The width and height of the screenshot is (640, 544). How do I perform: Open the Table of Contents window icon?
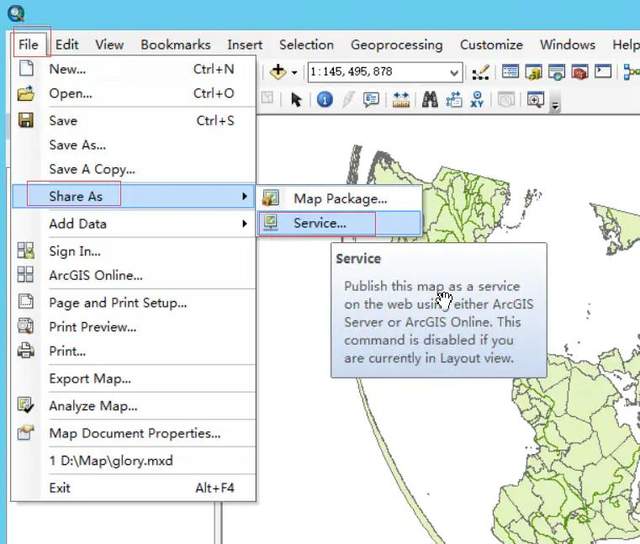[x=510, y=72]
